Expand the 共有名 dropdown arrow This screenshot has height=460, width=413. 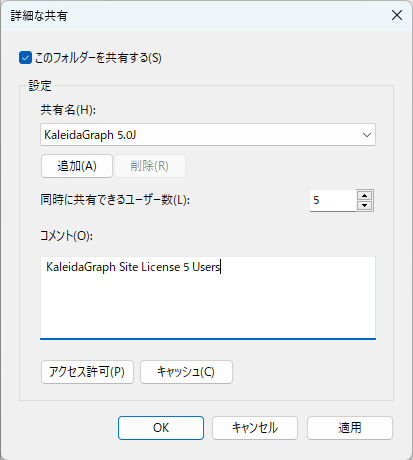coord(367,135)
